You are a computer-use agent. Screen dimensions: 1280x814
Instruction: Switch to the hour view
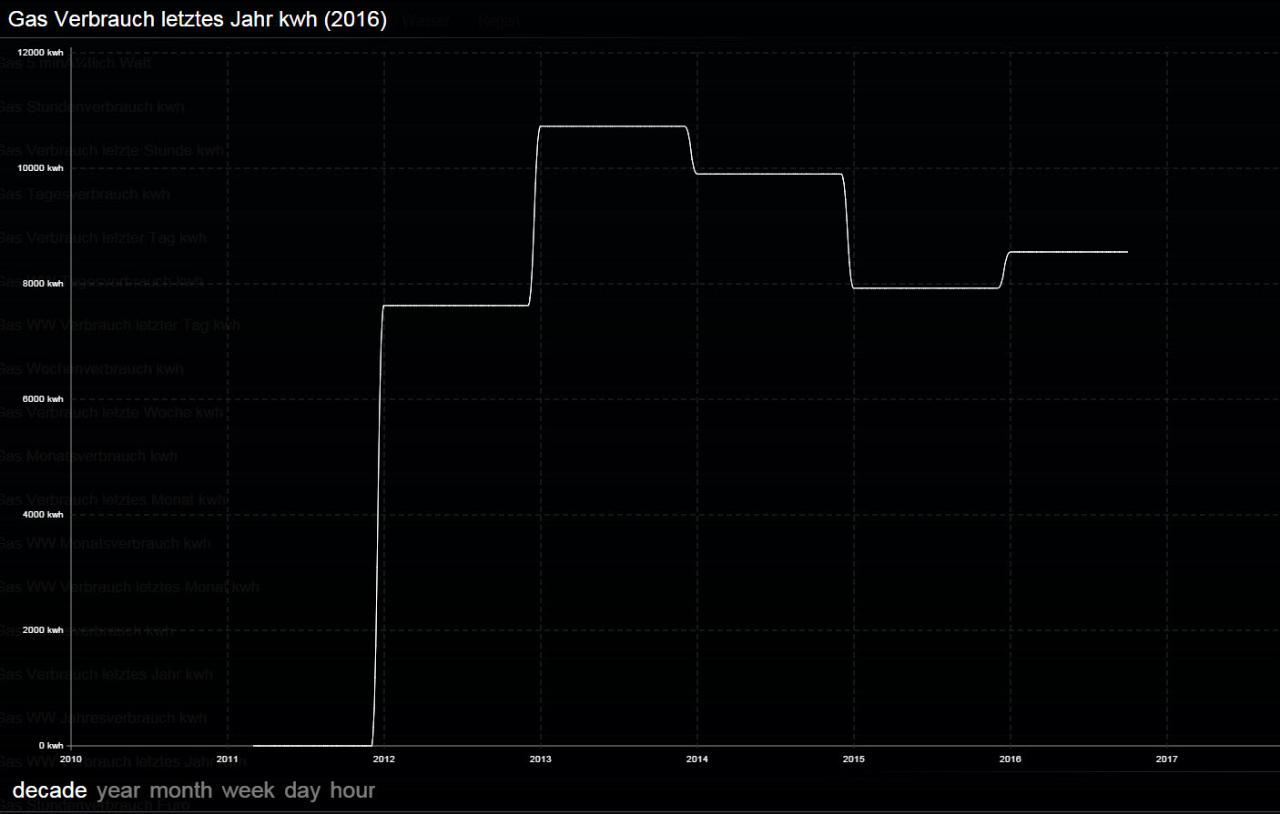(352, 791)
